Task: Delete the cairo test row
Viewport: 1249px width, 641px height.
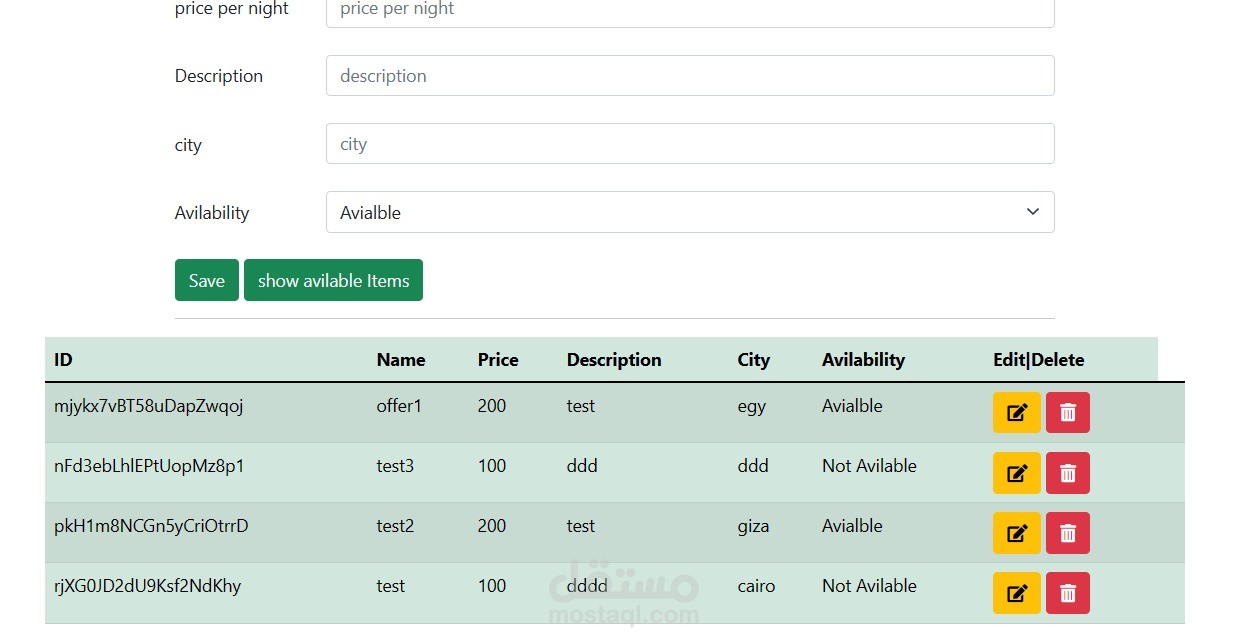Action: click(x=1068, y=593)
